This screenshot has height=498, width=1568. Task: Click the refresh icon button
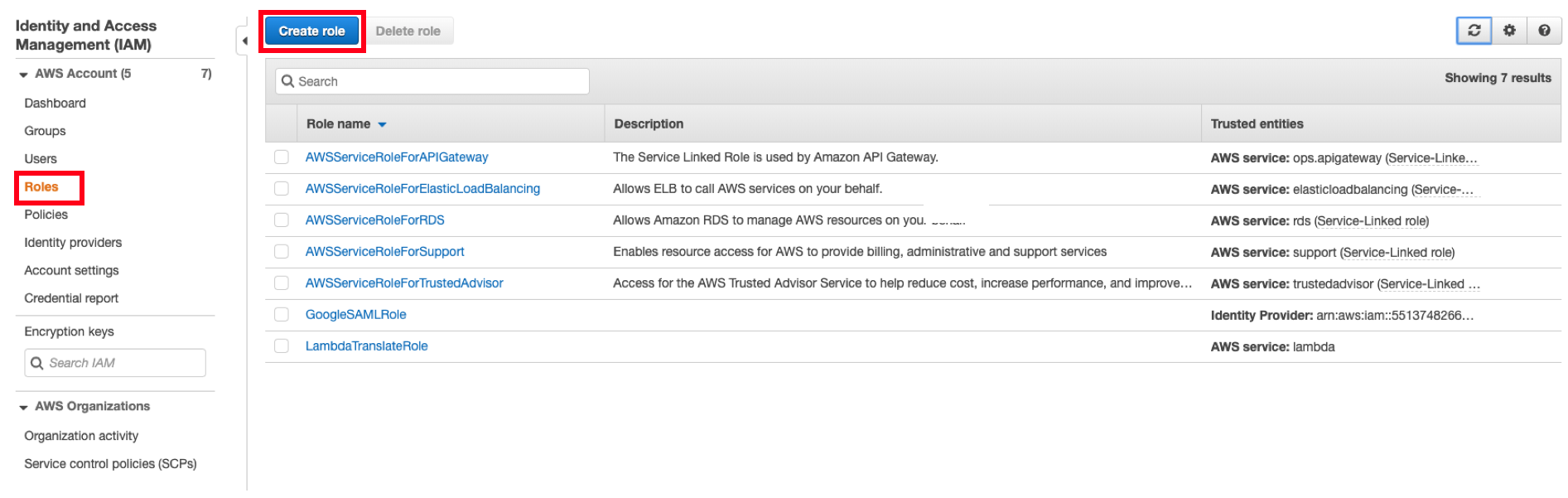coord(1474,31)
